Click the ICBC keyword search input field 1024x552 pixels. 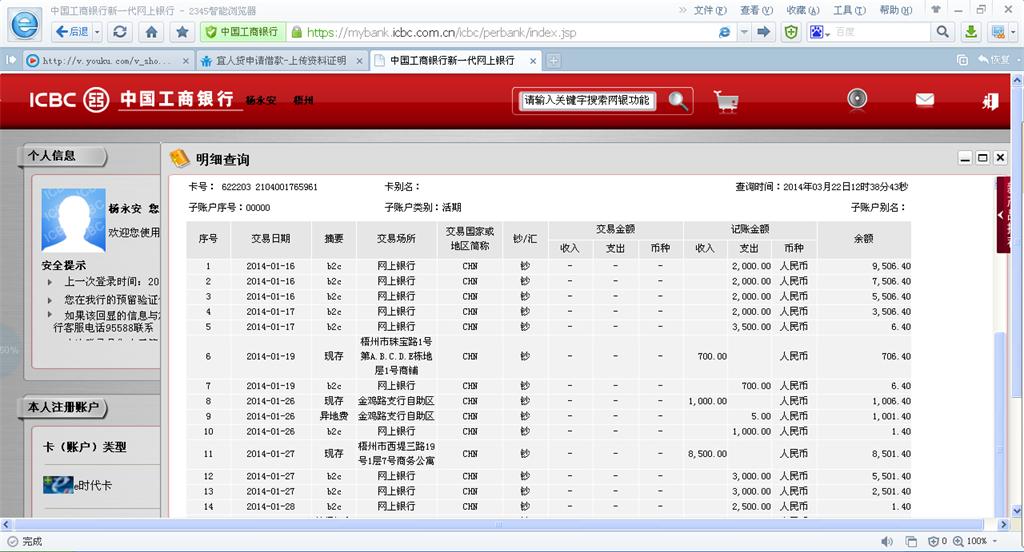point(587,100)
